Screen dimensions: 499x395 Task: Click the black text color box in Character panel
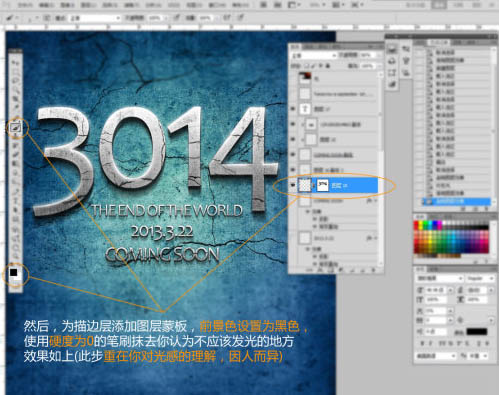[477, 331]
